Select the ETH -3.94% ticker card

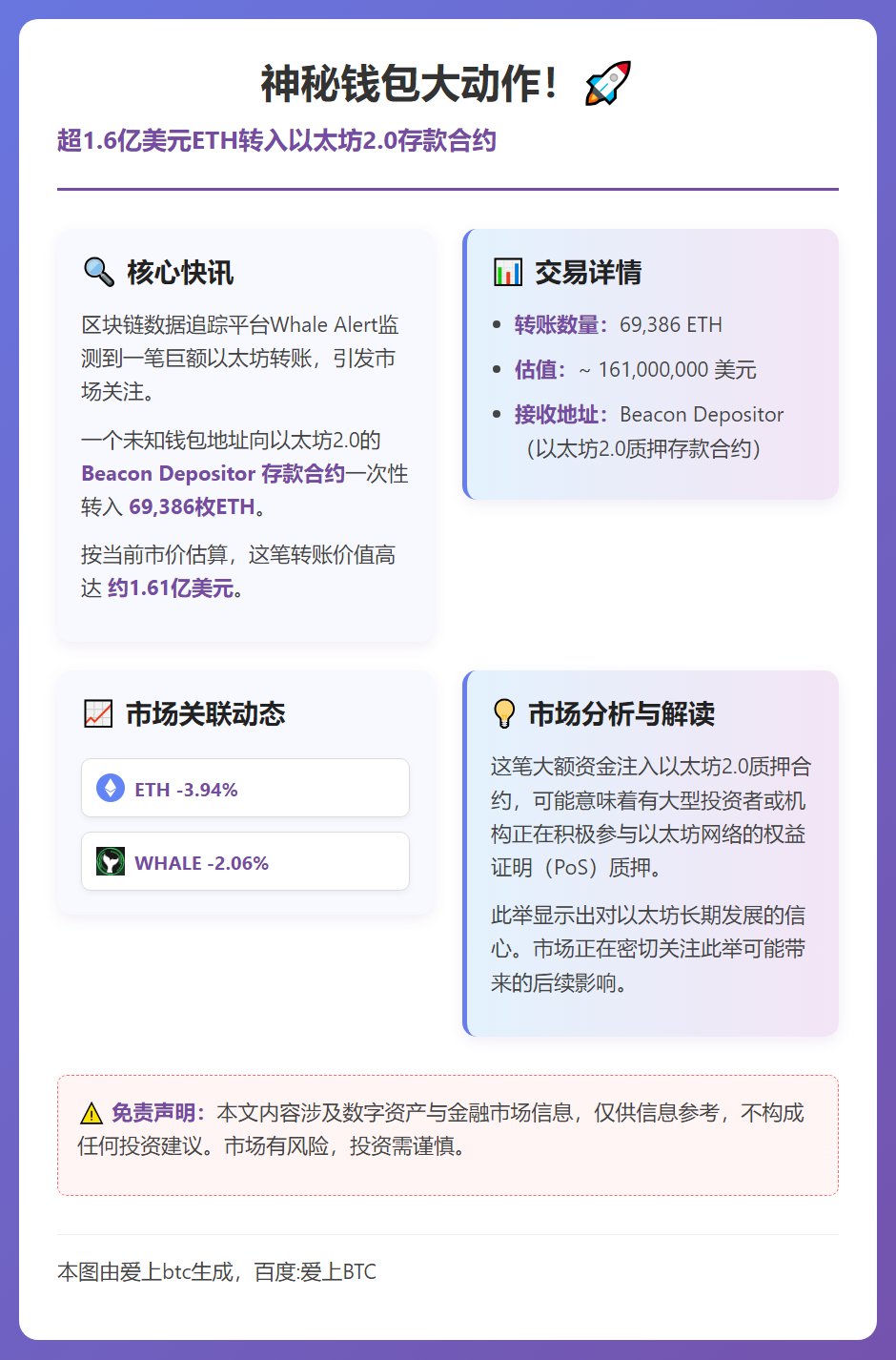pyautogui.click(x=245, y=788)
